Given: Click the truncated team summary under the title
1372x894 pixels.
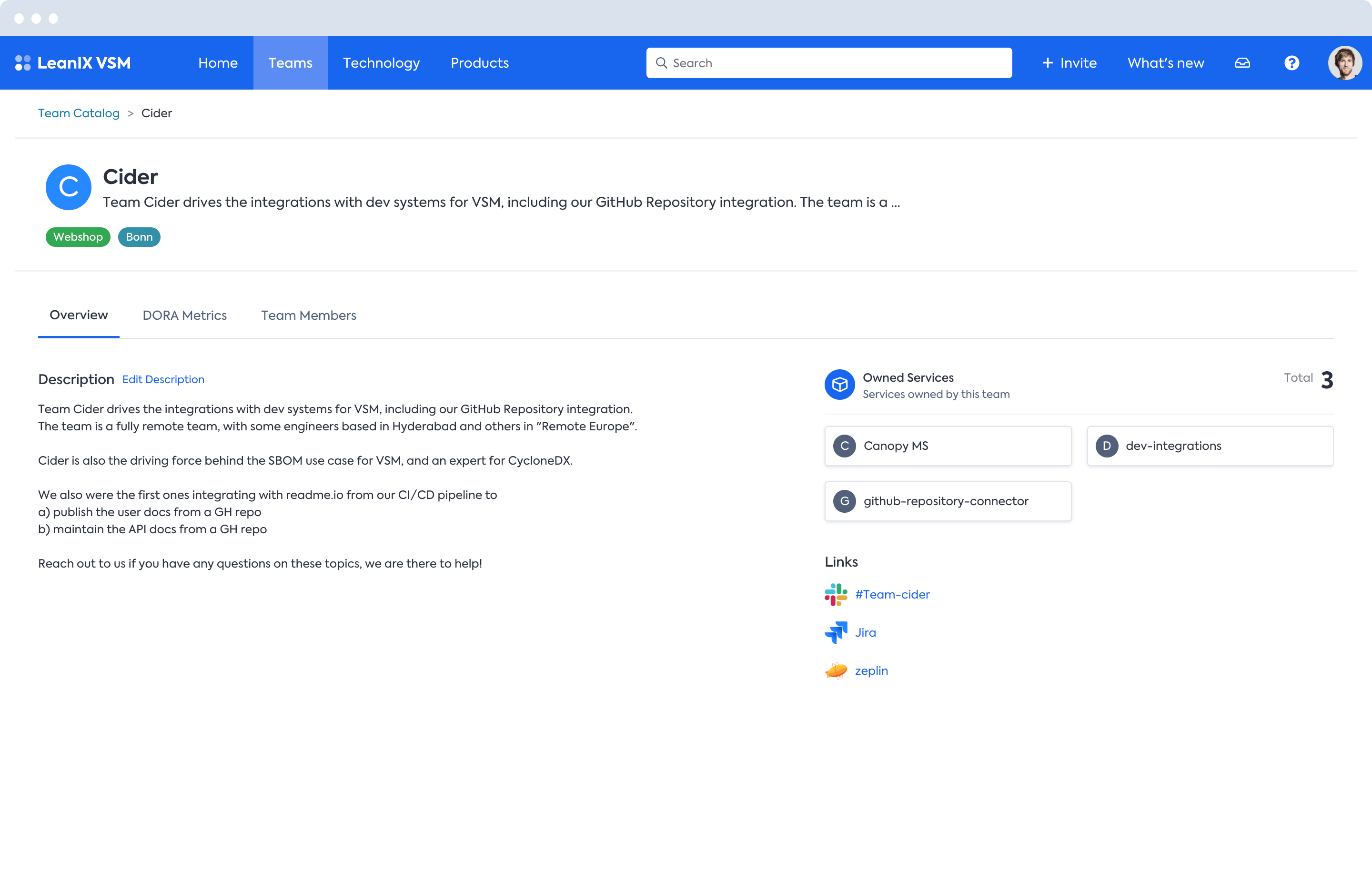Looking at the screenshot, I should pos(502,203).
